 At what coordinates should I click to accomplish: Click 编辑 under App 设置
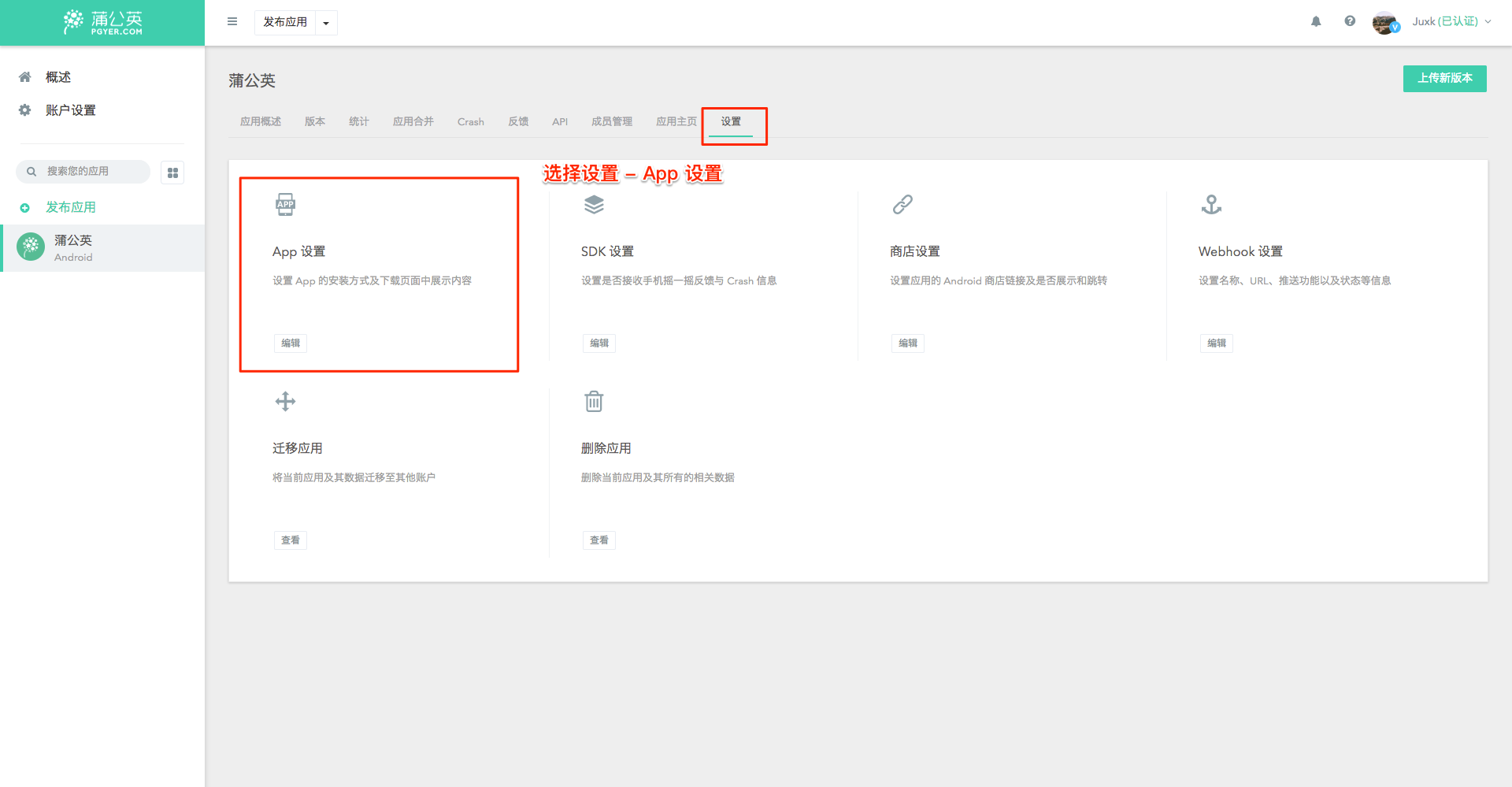click(291, 343)
